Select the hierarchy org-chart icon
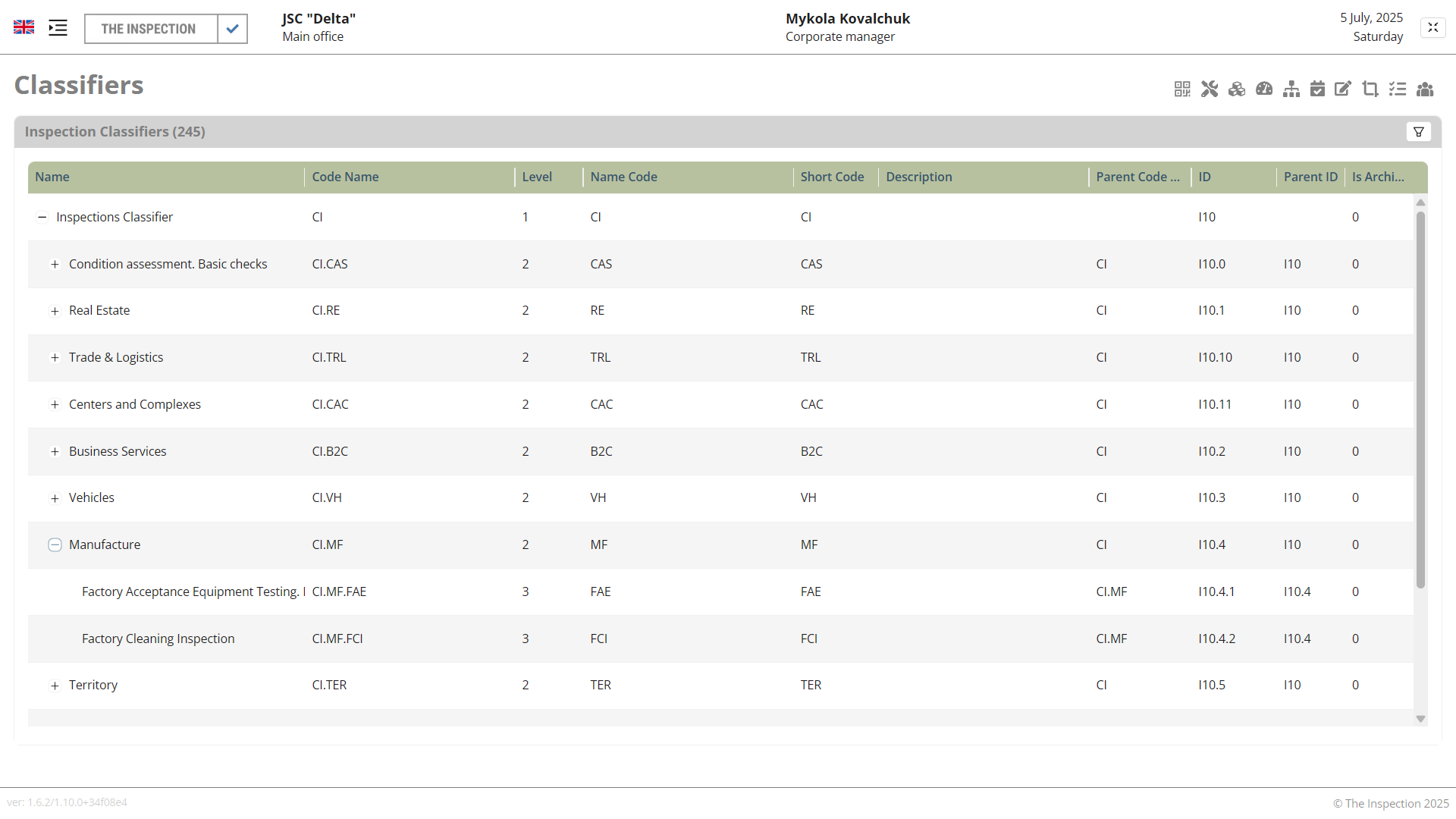This screenshot has height=819, width=1456. (x=1291, y=89)
